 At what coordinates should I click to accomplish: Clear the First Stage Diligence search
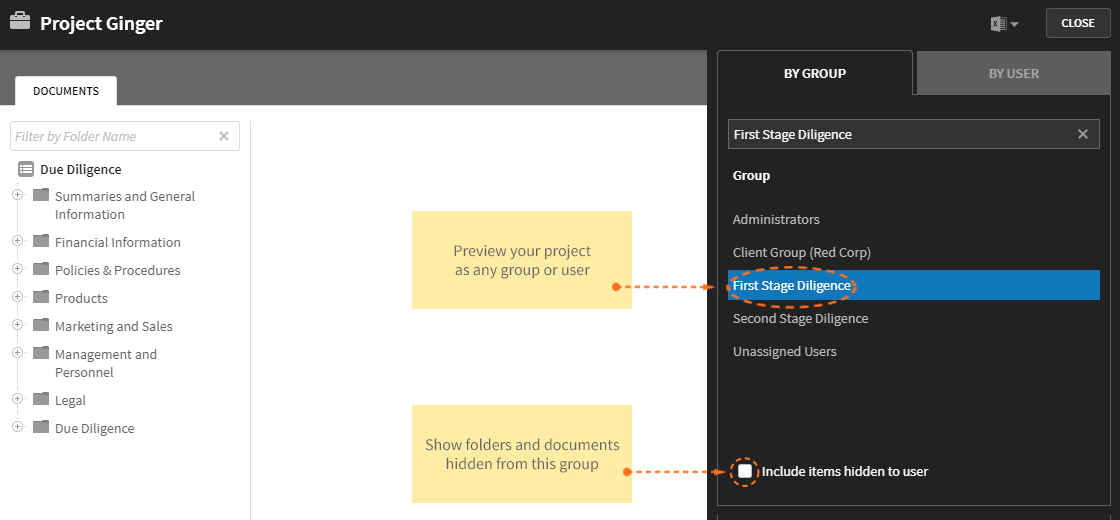click(1083, 134)
